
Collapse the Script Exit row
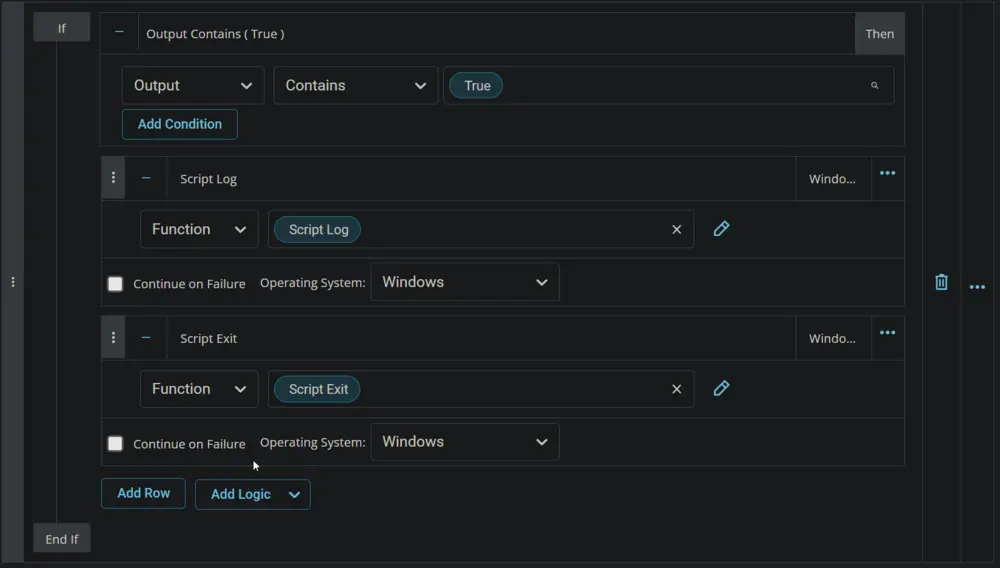point(146,338)
